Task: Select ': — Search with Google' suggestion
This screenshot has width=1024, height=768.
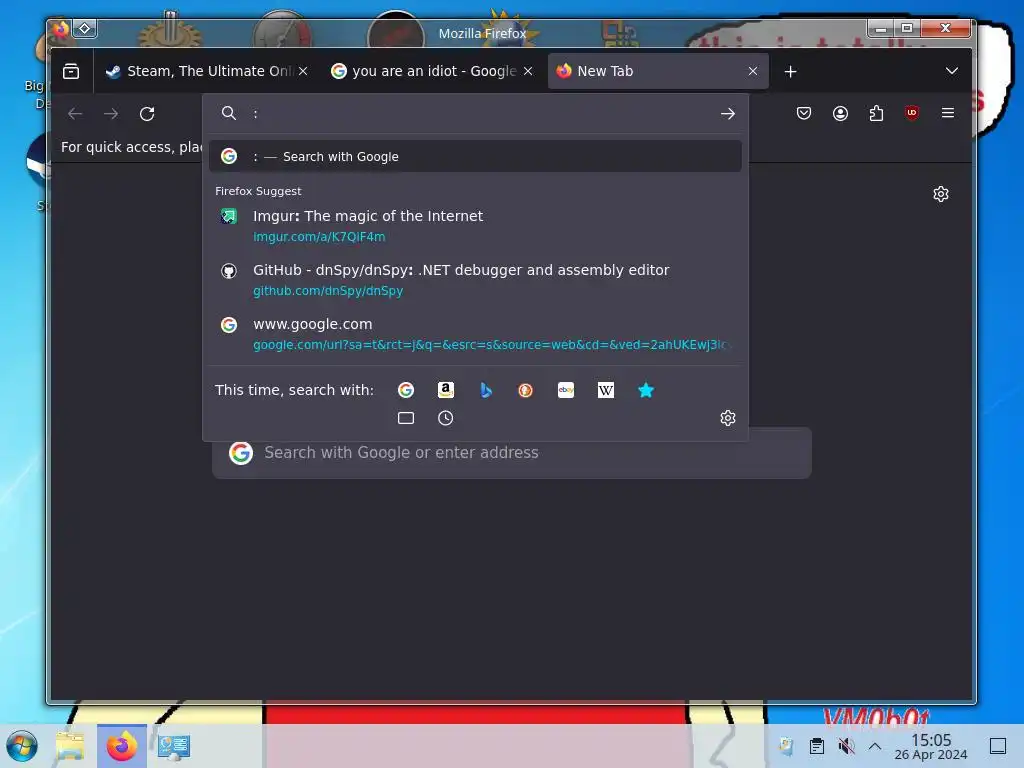Action: [475, 156]
